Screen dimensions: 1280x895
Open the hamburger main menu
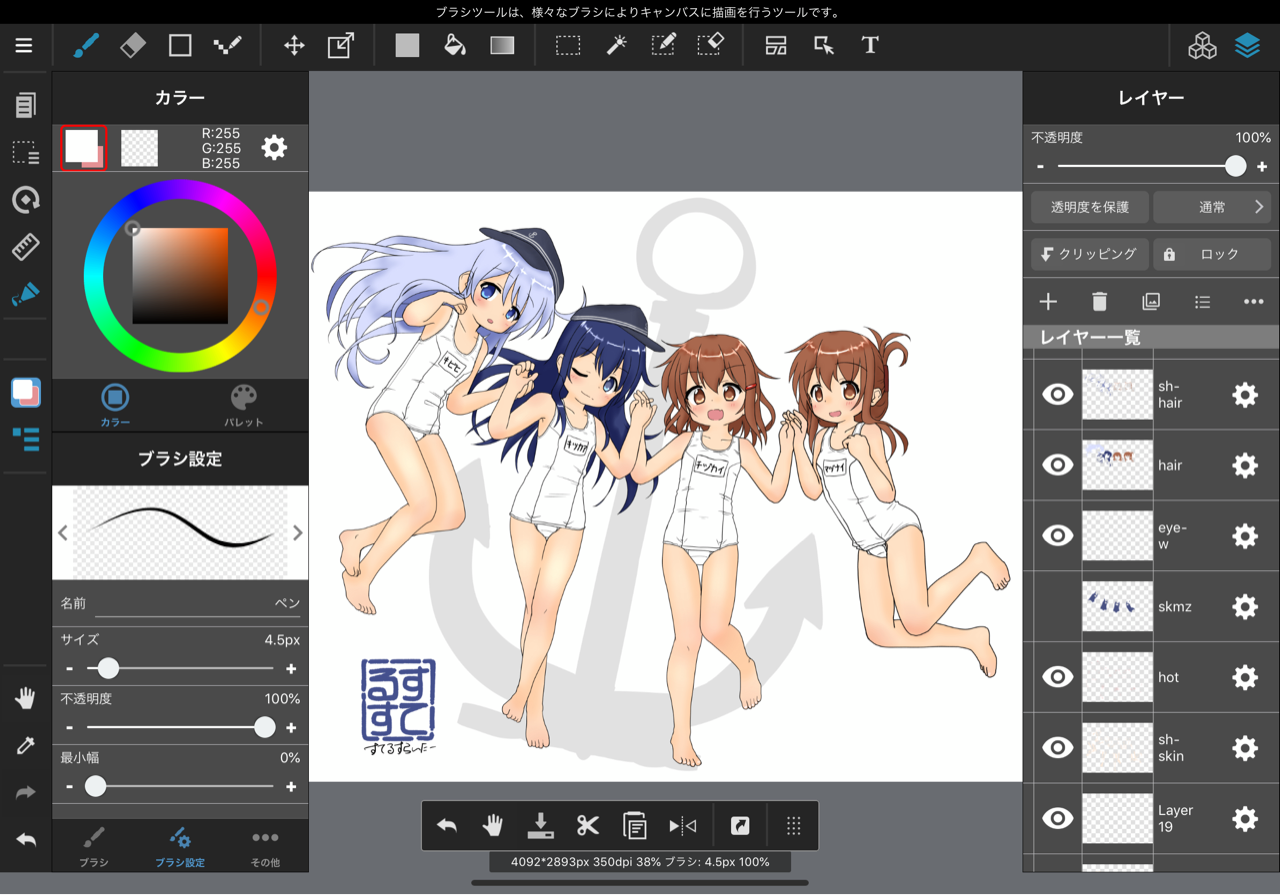24,46
